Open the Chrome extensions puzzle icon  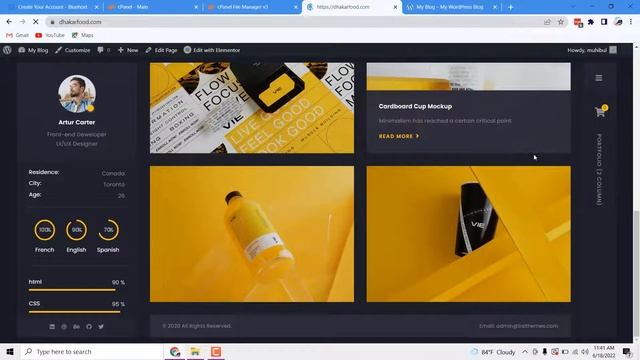click(591, 22)
